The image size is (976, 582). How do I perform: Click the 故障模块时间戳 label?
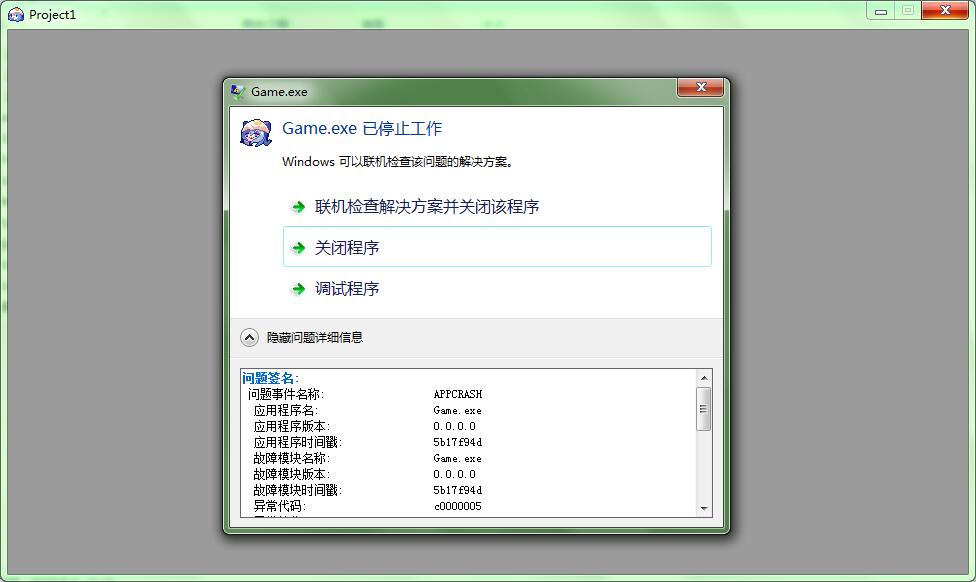(298, 490)
